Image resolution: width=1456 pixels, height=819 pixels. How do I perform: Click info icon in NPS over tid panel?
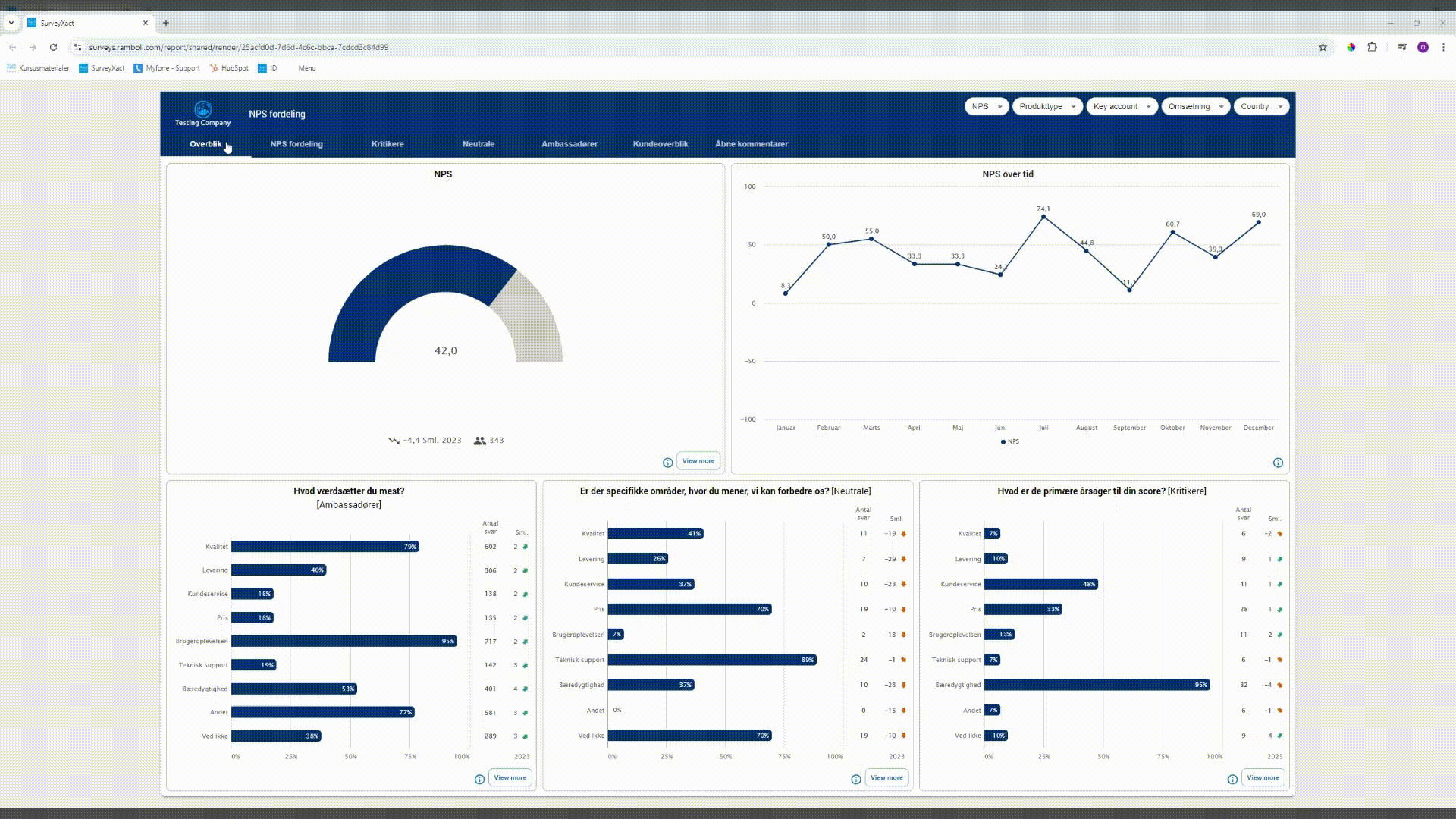click(x=1278, y=463)
